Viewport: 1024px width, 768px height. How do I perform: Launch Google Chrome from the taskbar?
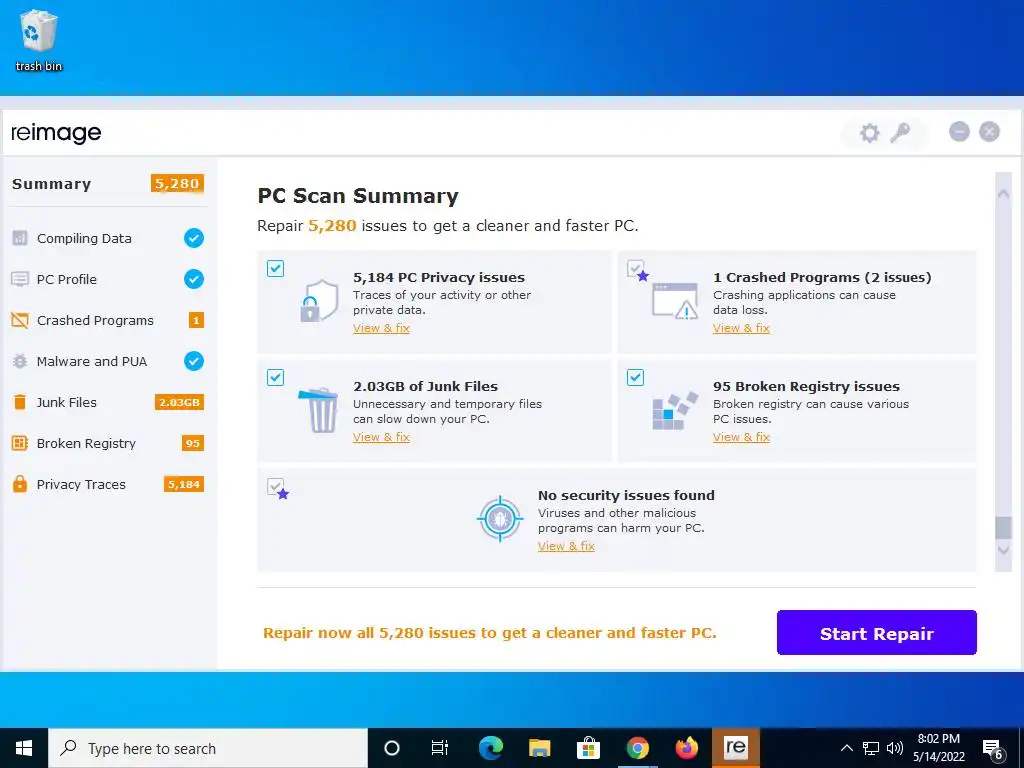(x=637, y=748)
